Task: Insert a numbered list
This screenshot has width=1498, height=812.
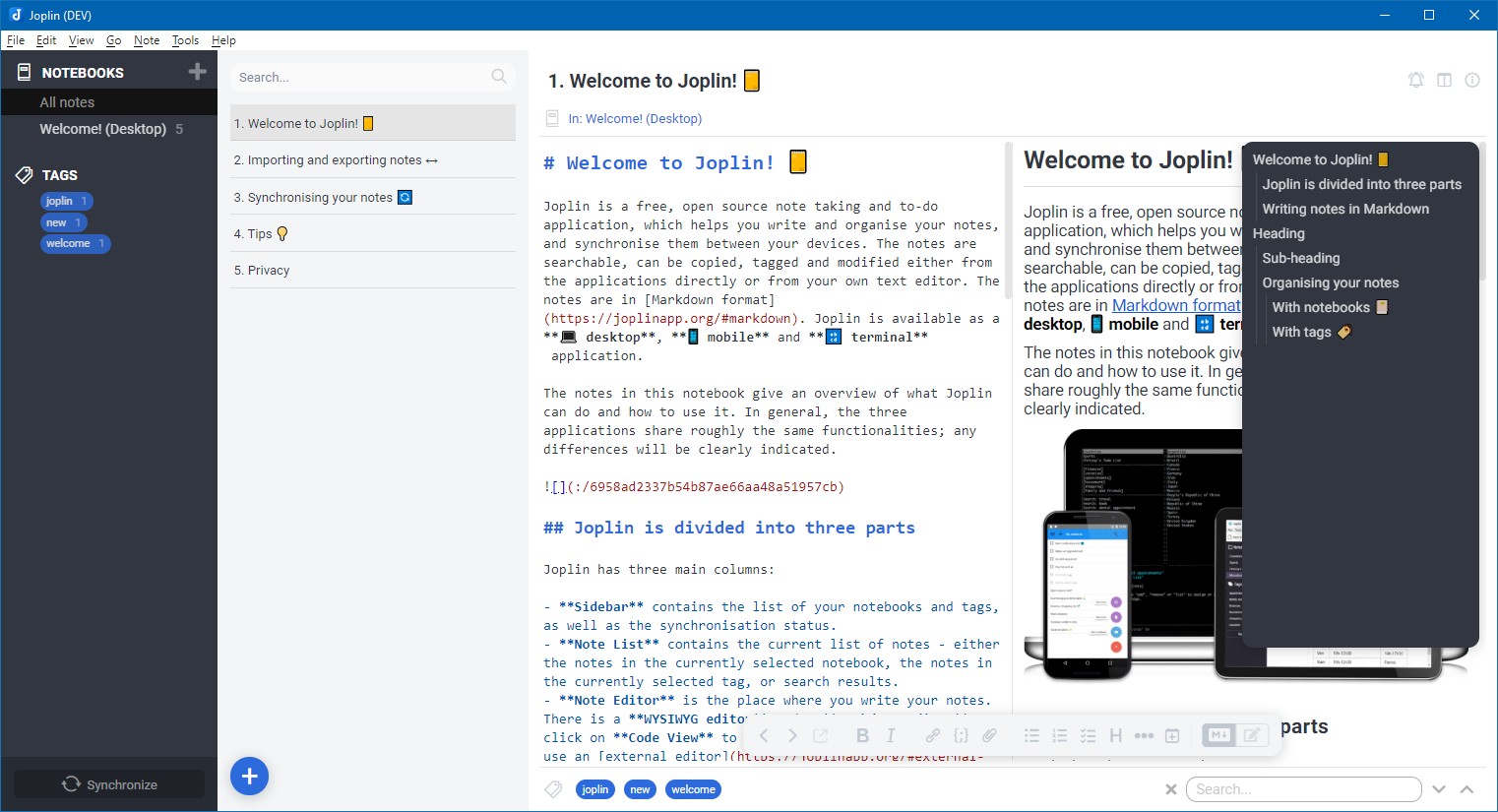Action: tap(1059, 735)
